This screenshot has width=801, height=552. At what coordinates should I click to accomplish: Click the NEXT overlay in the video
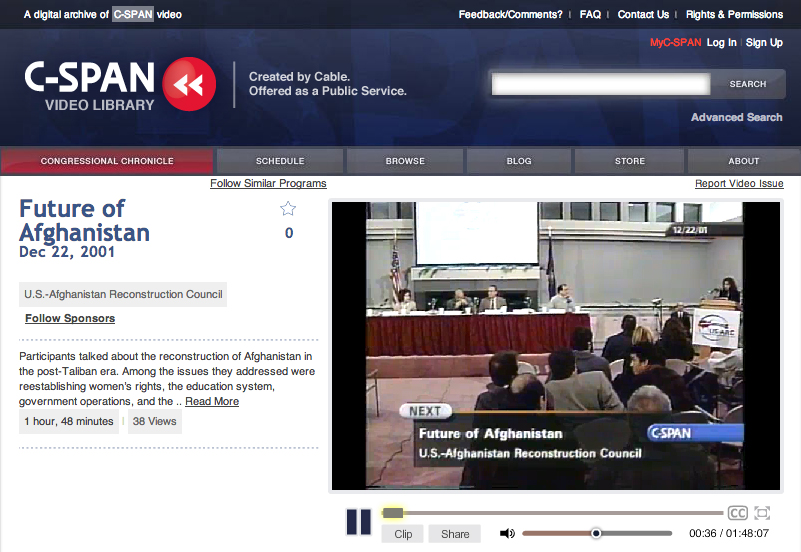pos(425,411)
